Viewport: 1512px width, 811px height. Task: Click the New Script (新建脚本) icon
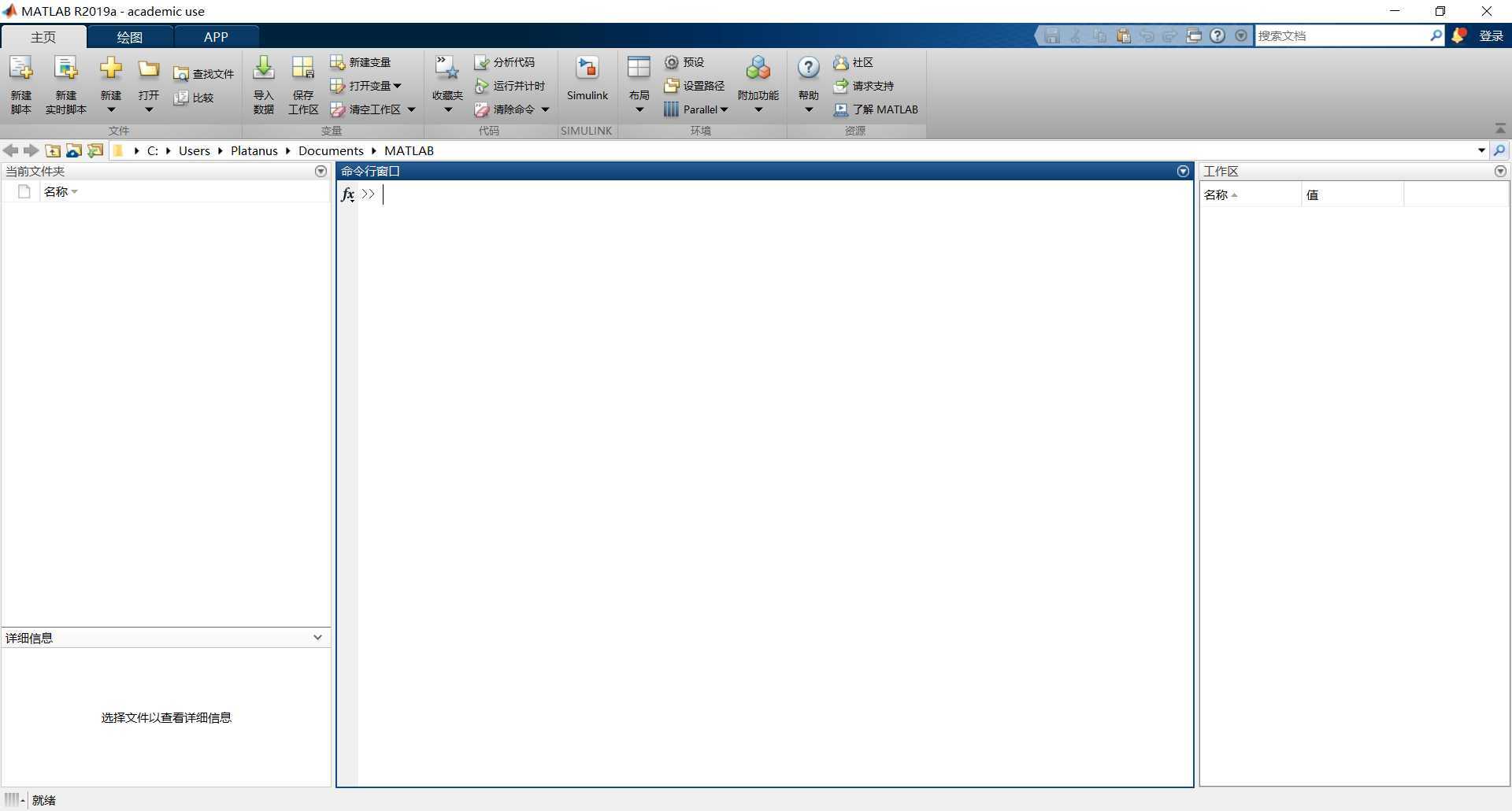tap(21, 69)
